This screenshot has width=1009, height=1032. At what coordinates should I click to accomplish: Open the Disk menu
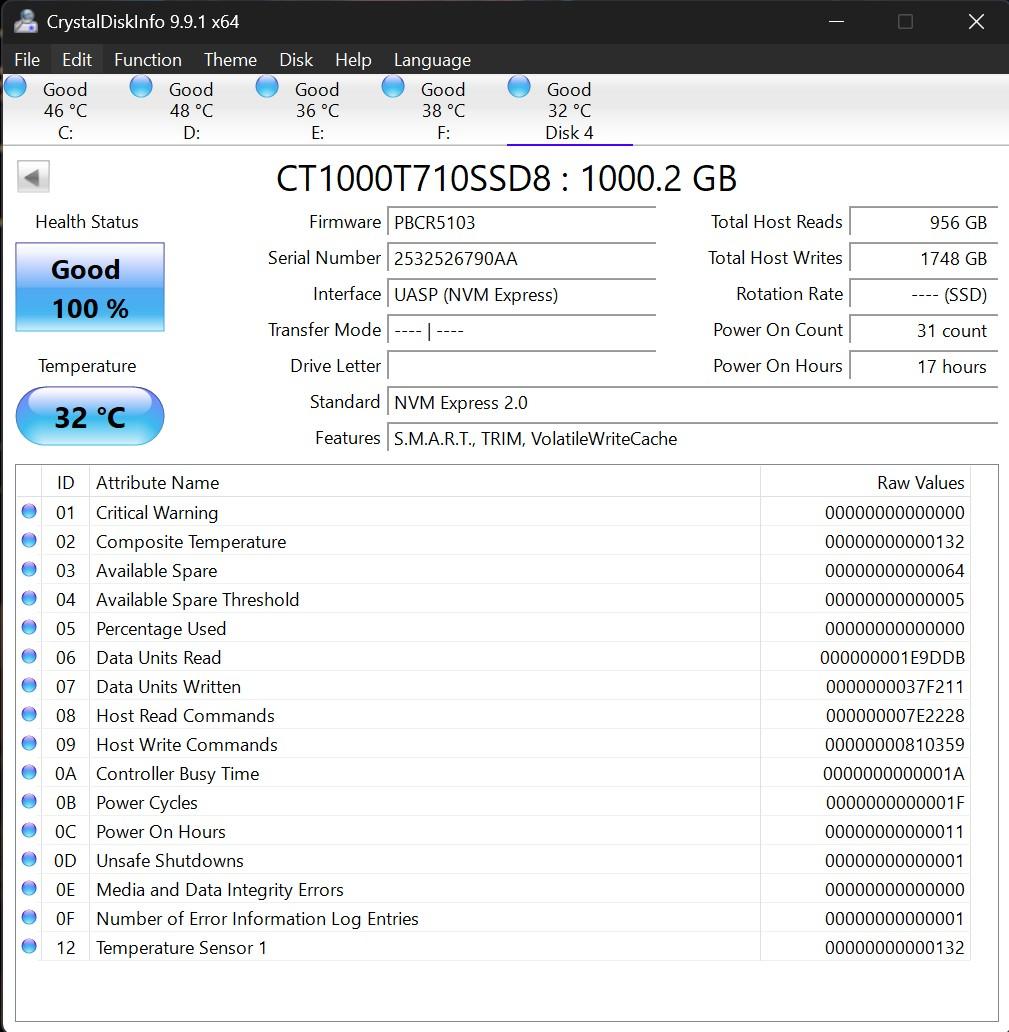pyautogui.click(x=296, y=60)
